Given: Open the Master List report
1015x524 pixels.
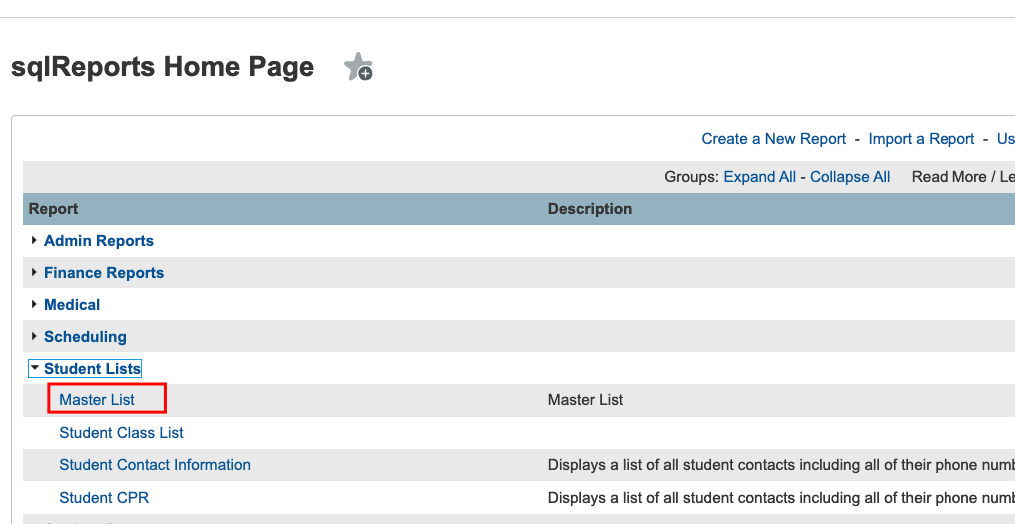Looking at the screenshot, I should 97,400.
